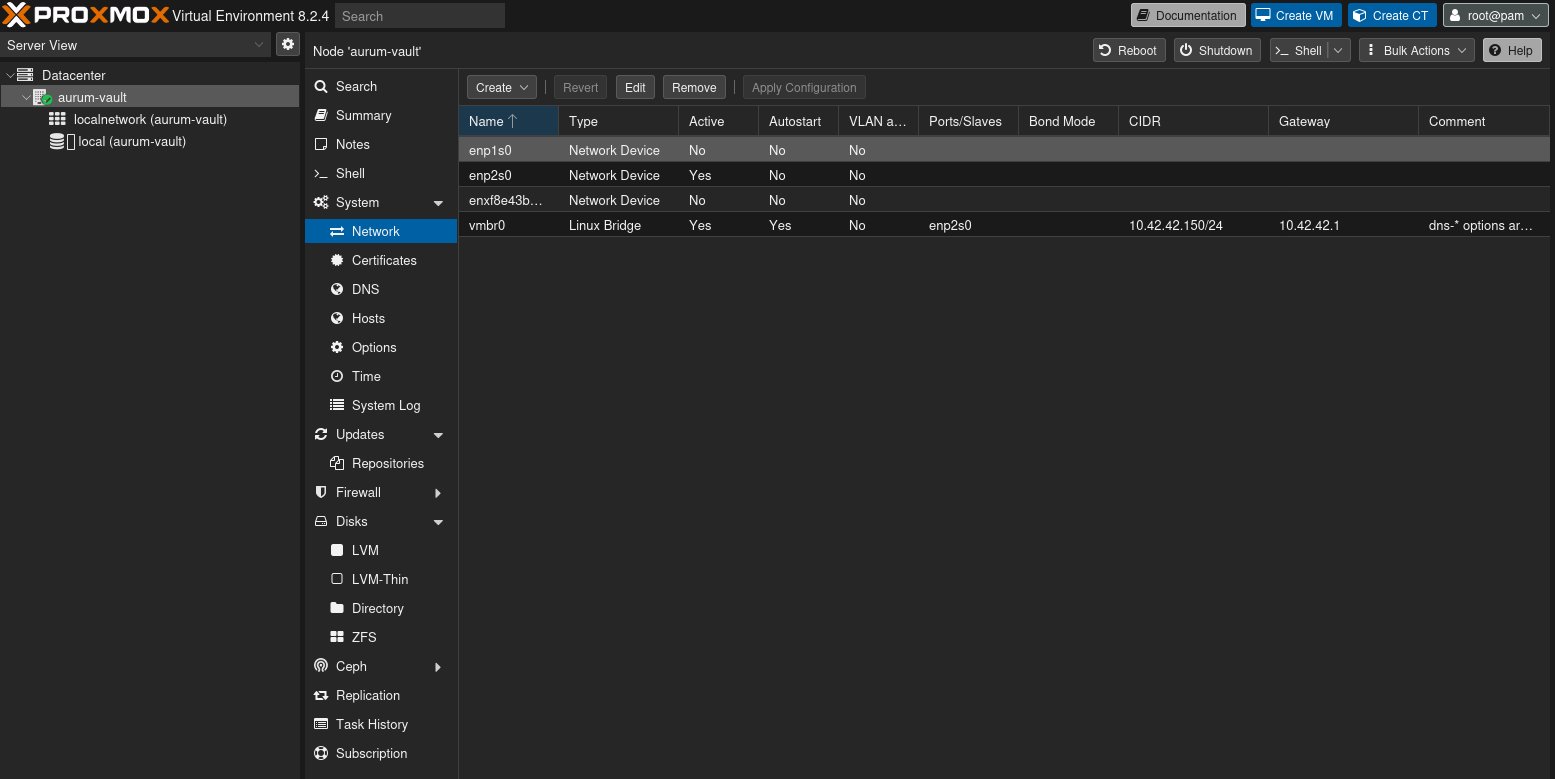Sort by the Name column header
Image resolution: width=1555 pixels, height=779 pixels.
pos(508,121)
